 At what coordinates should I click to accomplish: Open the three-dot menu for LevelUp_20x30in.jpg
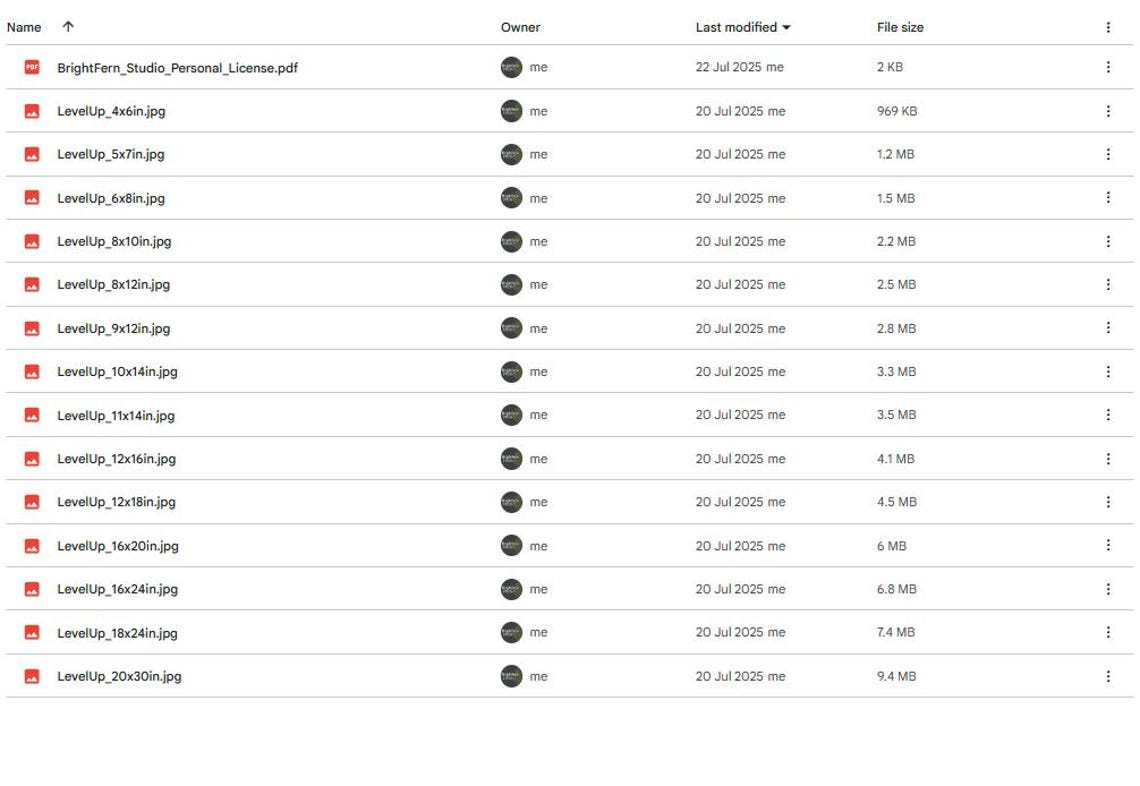click(1107, 676)
